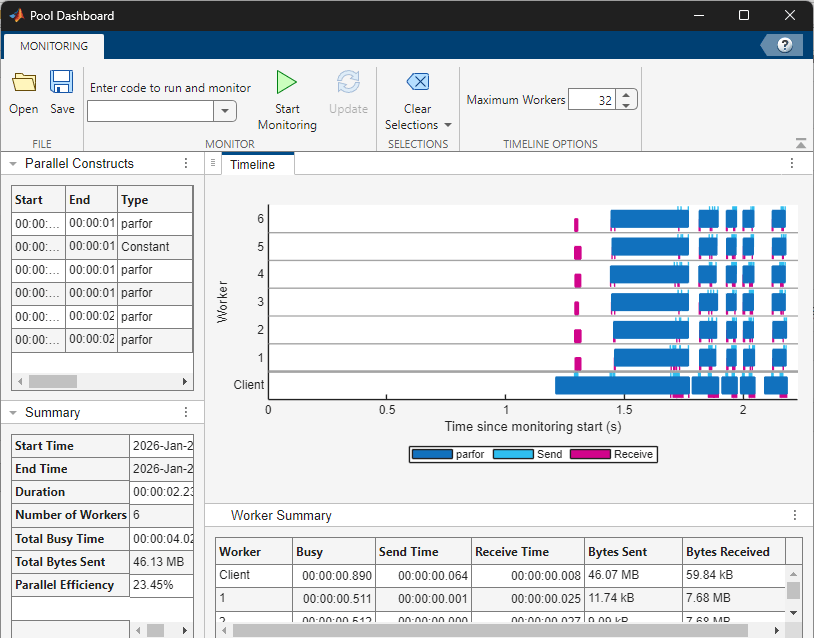Image resolution: width=814 pixels, height=638 pixels.
Task: Save the monitoring session
Action: (x=62, y=93)
